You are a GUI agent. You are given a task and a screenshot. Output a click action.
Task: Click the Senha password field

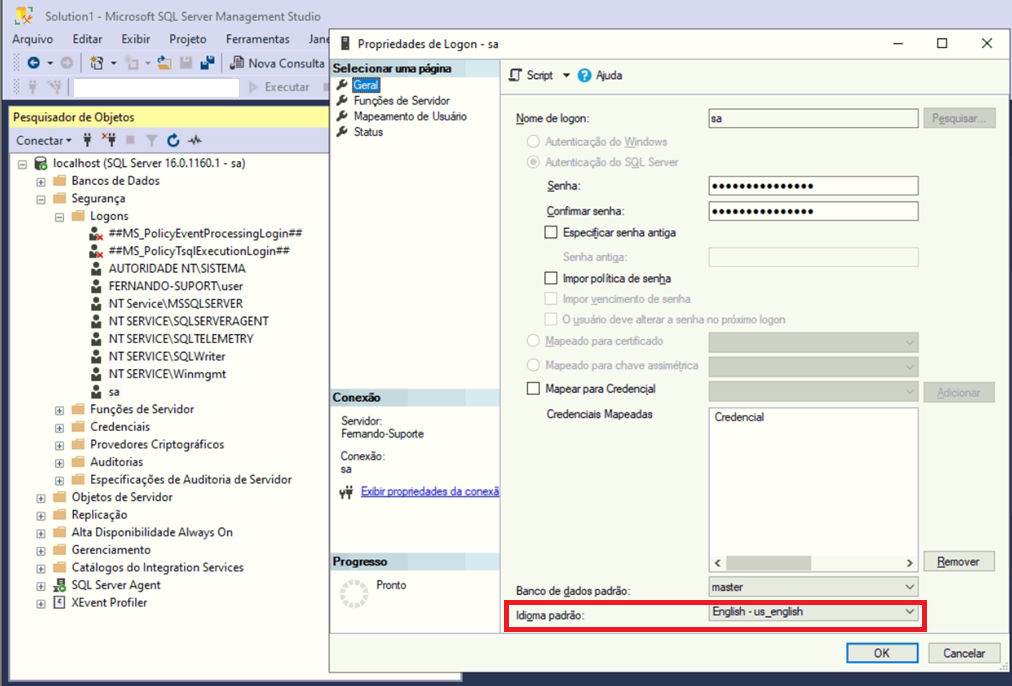(812, 186)
